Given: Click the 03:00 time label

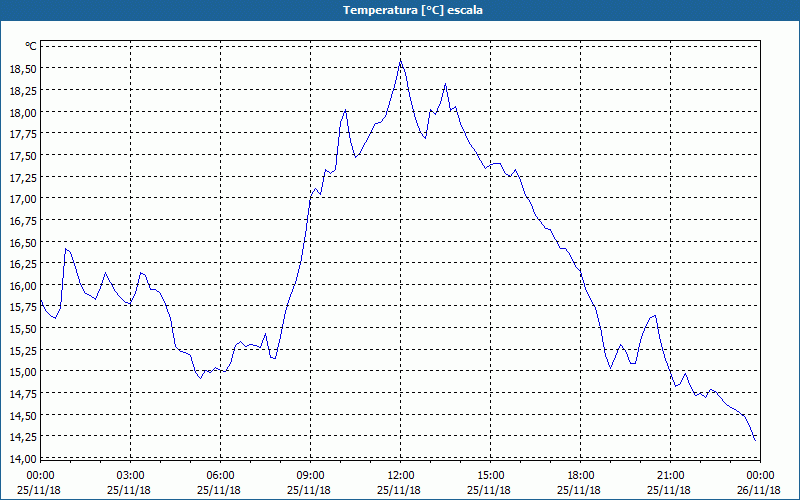Looking at the screenshot, I should click(x=131, y=476).
